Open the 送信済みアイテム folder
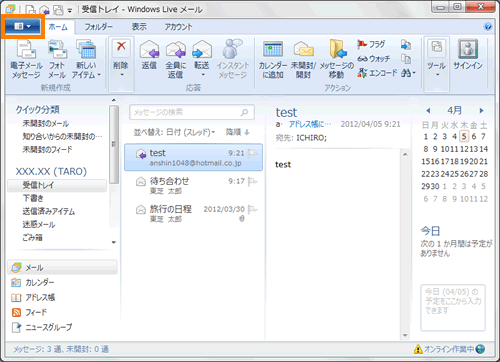This screenshot has height=362, width=500. coord(49,211)
